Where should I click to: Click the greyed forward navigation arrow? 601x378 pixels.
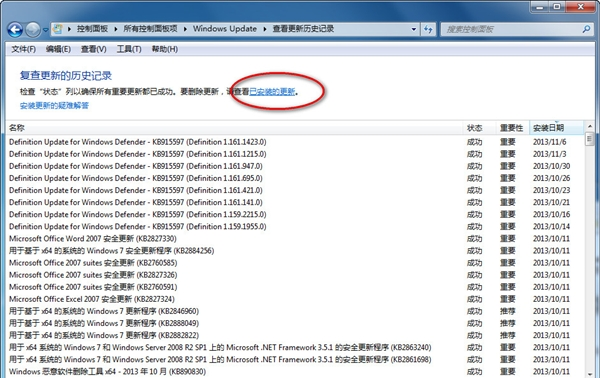[33, 30]
